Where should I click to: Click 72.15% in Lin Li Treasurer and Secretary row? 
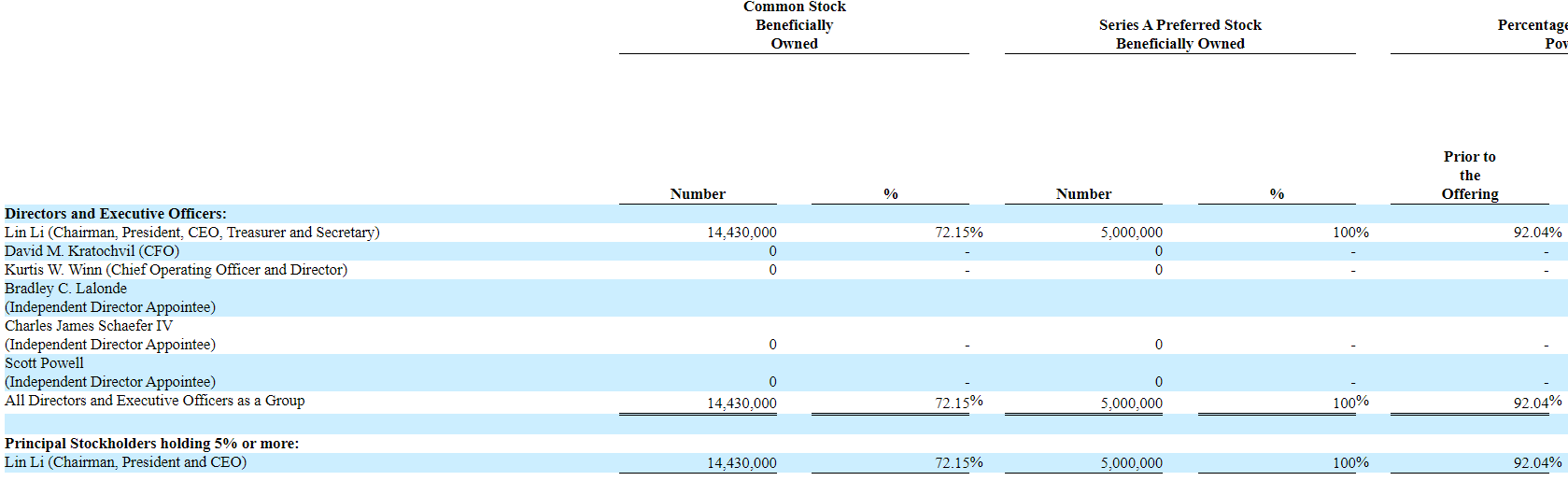click(x=958, y=233)
